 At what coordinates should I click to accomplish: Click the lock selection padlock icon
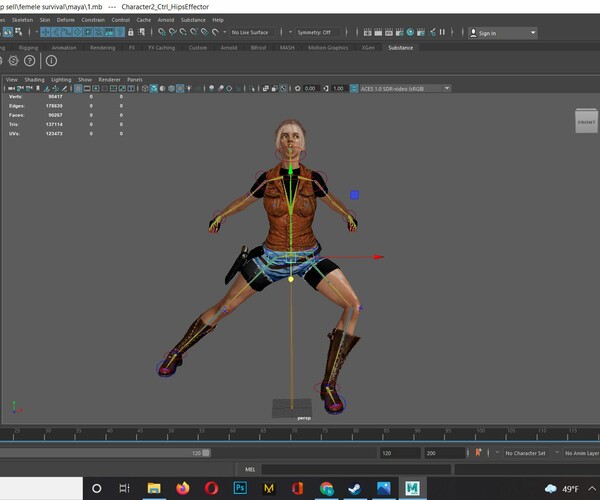[x=131, y=32]
